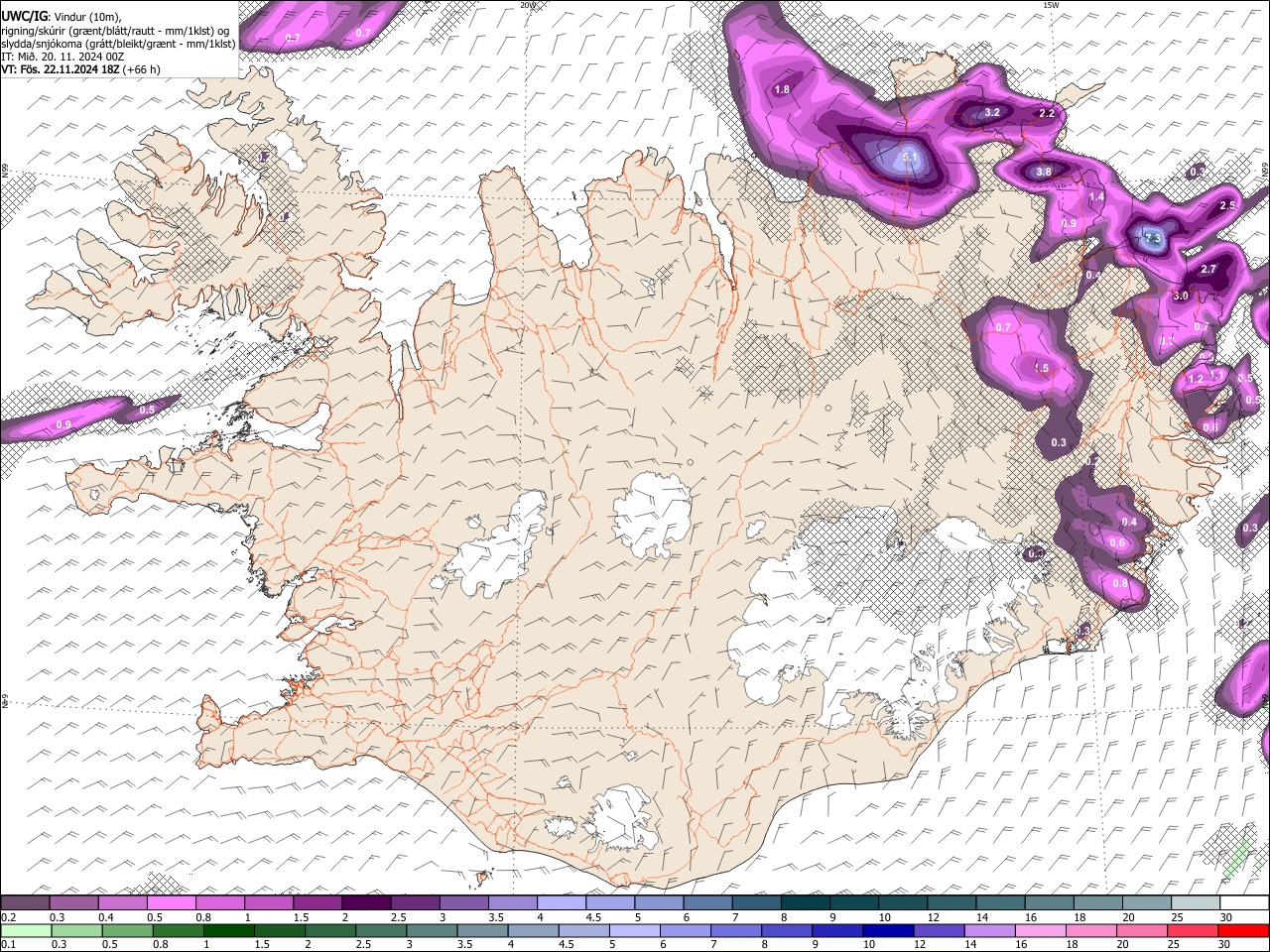
Task: Select the 3.8 precipitation value label
Action: 1044,172
